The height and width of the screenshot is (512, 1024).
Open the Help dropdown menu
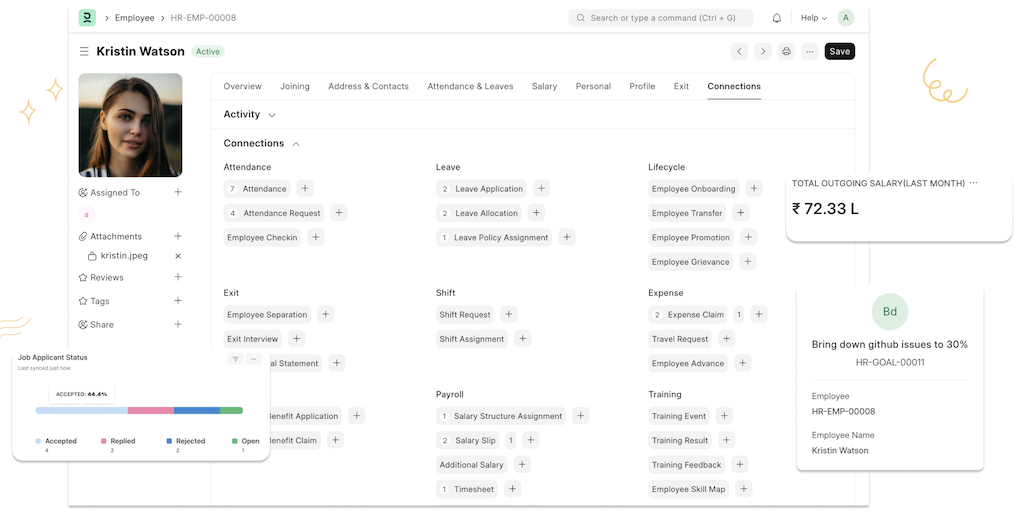[814, 18]
